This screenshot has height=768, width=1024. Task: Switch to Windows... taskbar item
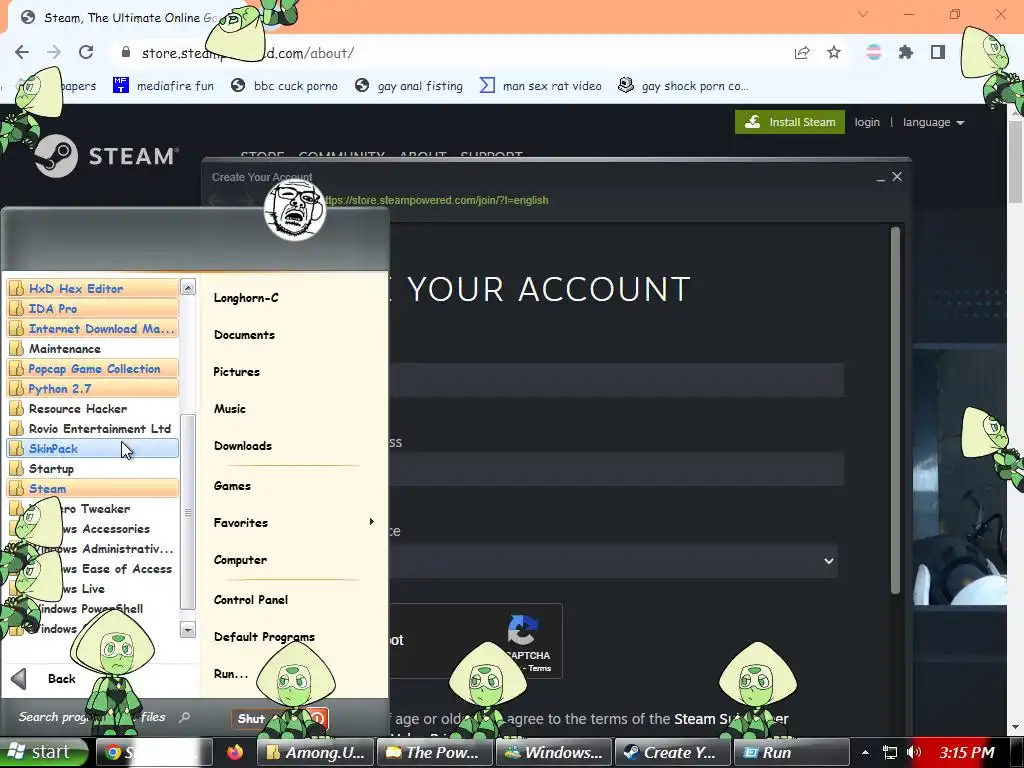coord(554,752)
